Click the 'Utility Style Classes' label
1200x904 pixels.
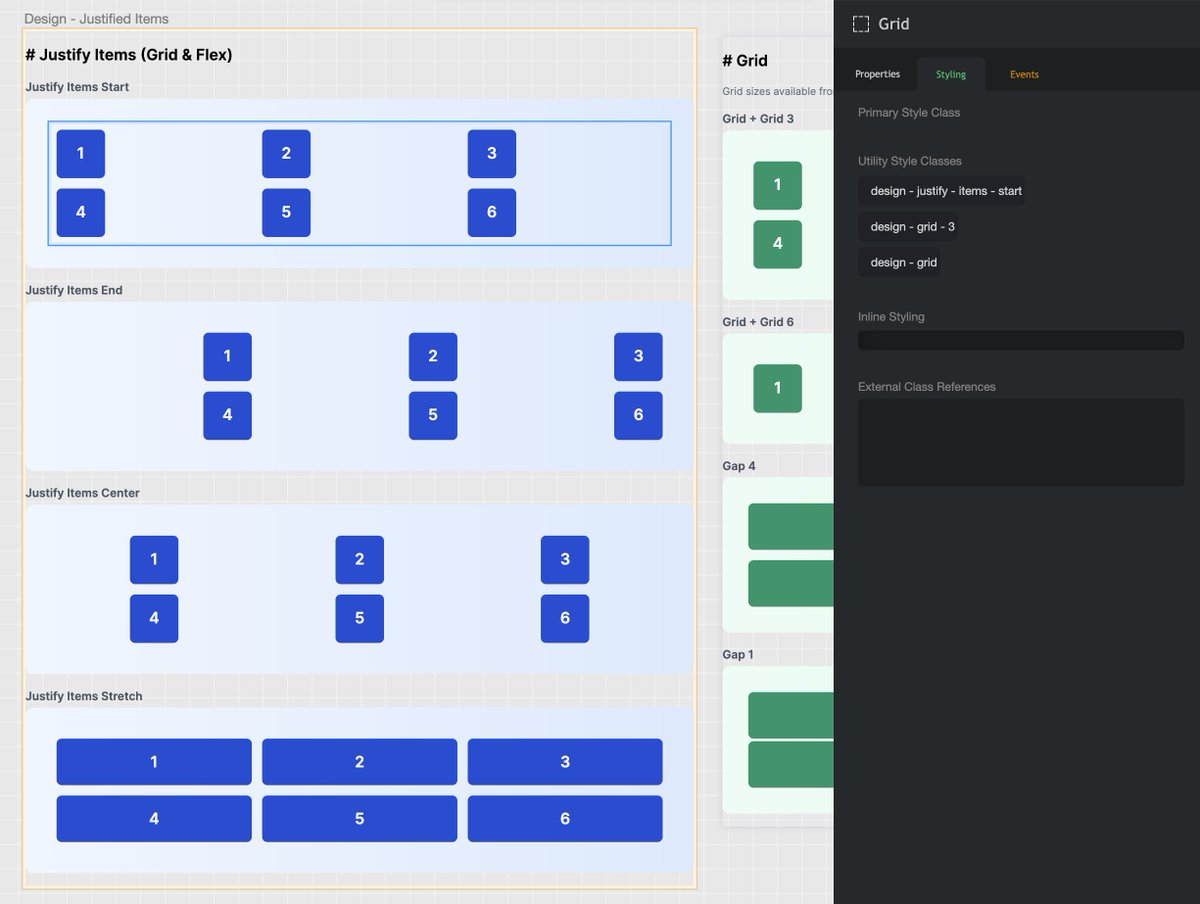(910, 161)
